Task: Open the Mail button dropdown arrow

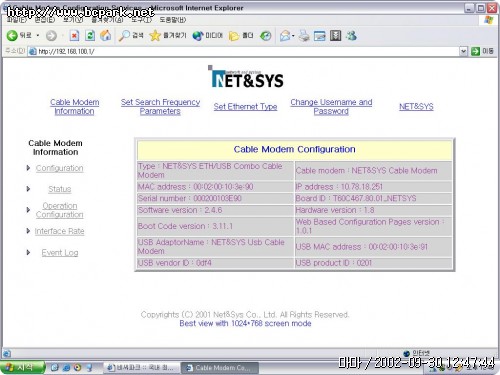Action: [x=293, y=36]
